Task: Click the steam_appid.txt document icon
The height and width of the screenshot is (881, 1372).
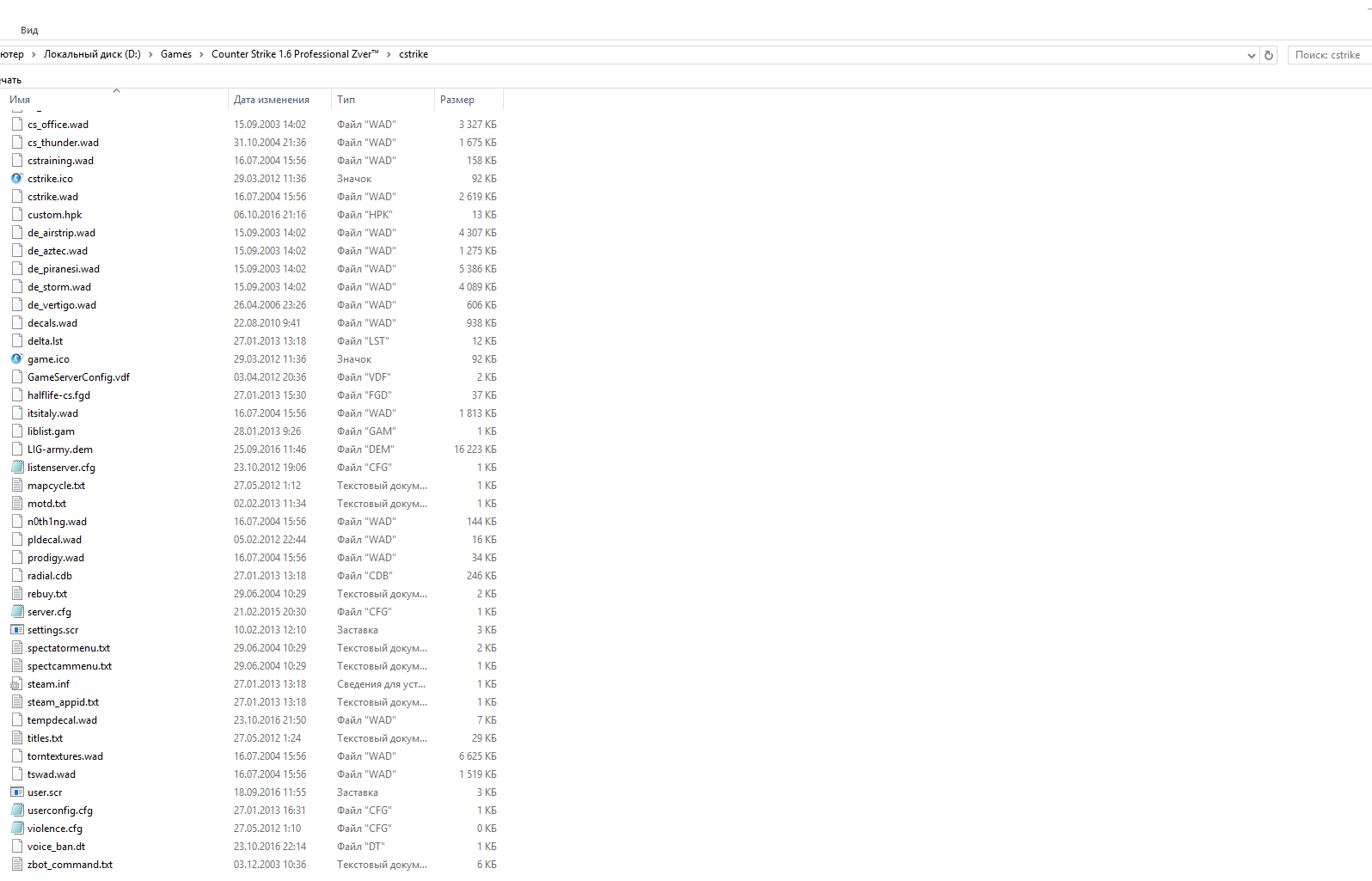Action: (x=16, y=702)
